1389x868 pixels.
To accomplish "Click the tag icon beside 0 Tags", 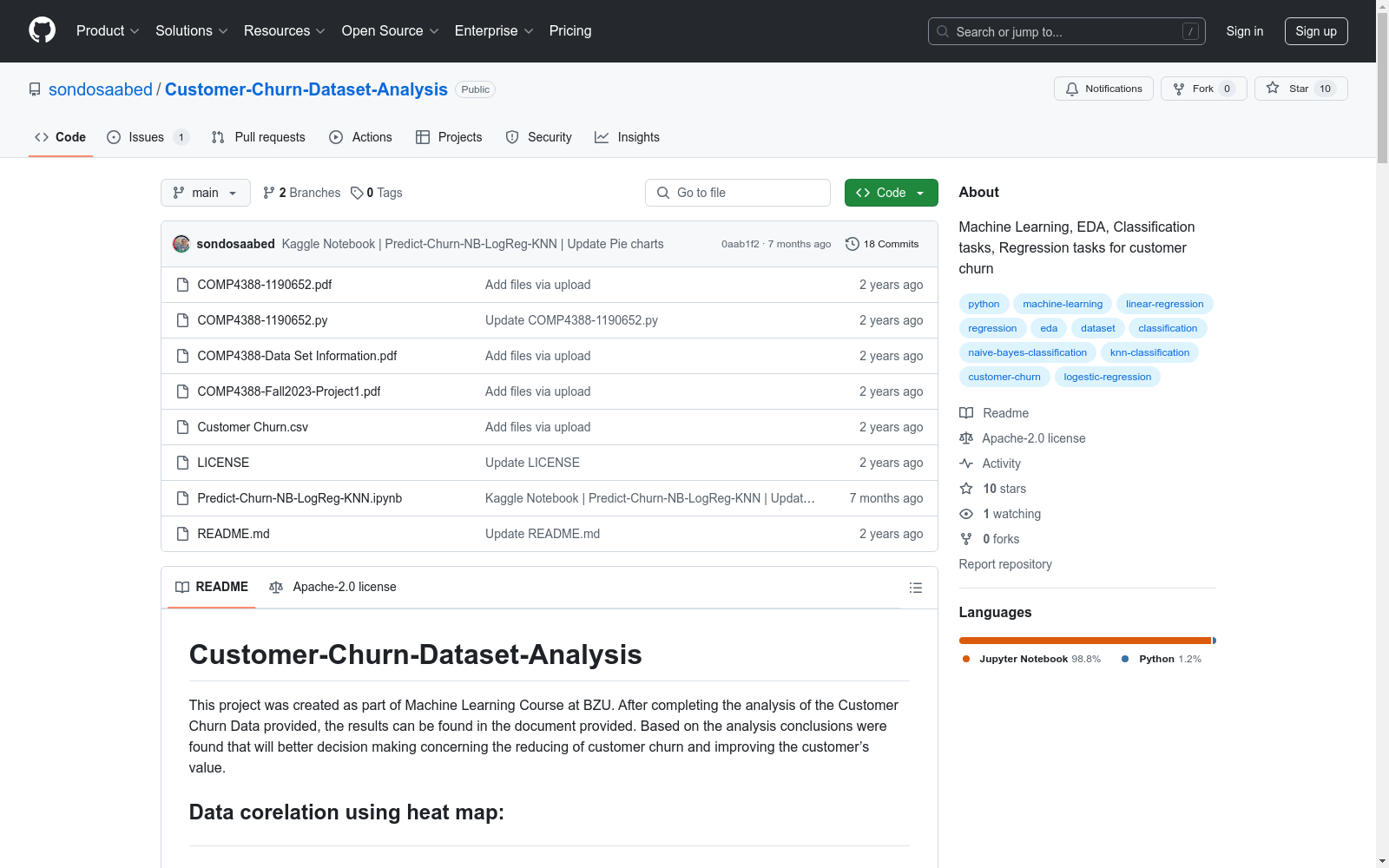I will click(357, 193).
